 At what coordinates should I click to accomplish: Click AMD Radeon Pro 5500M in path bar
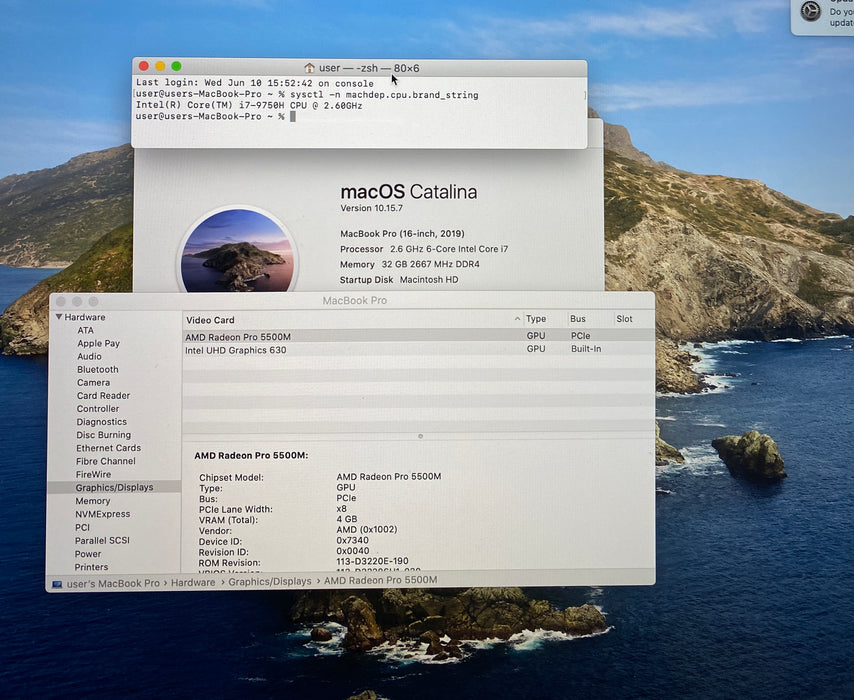(x=381, y=580)
